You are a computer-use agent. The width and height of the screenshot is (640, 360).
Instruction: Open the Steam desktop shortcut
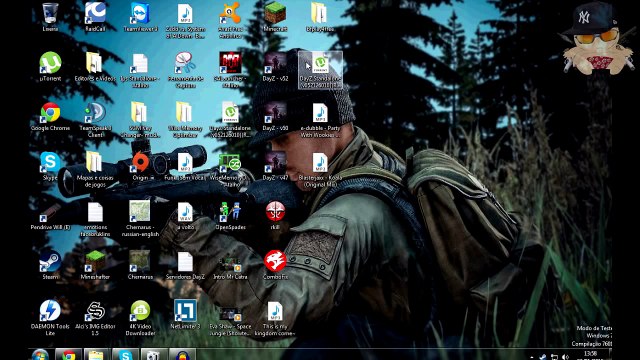point(50,265)
